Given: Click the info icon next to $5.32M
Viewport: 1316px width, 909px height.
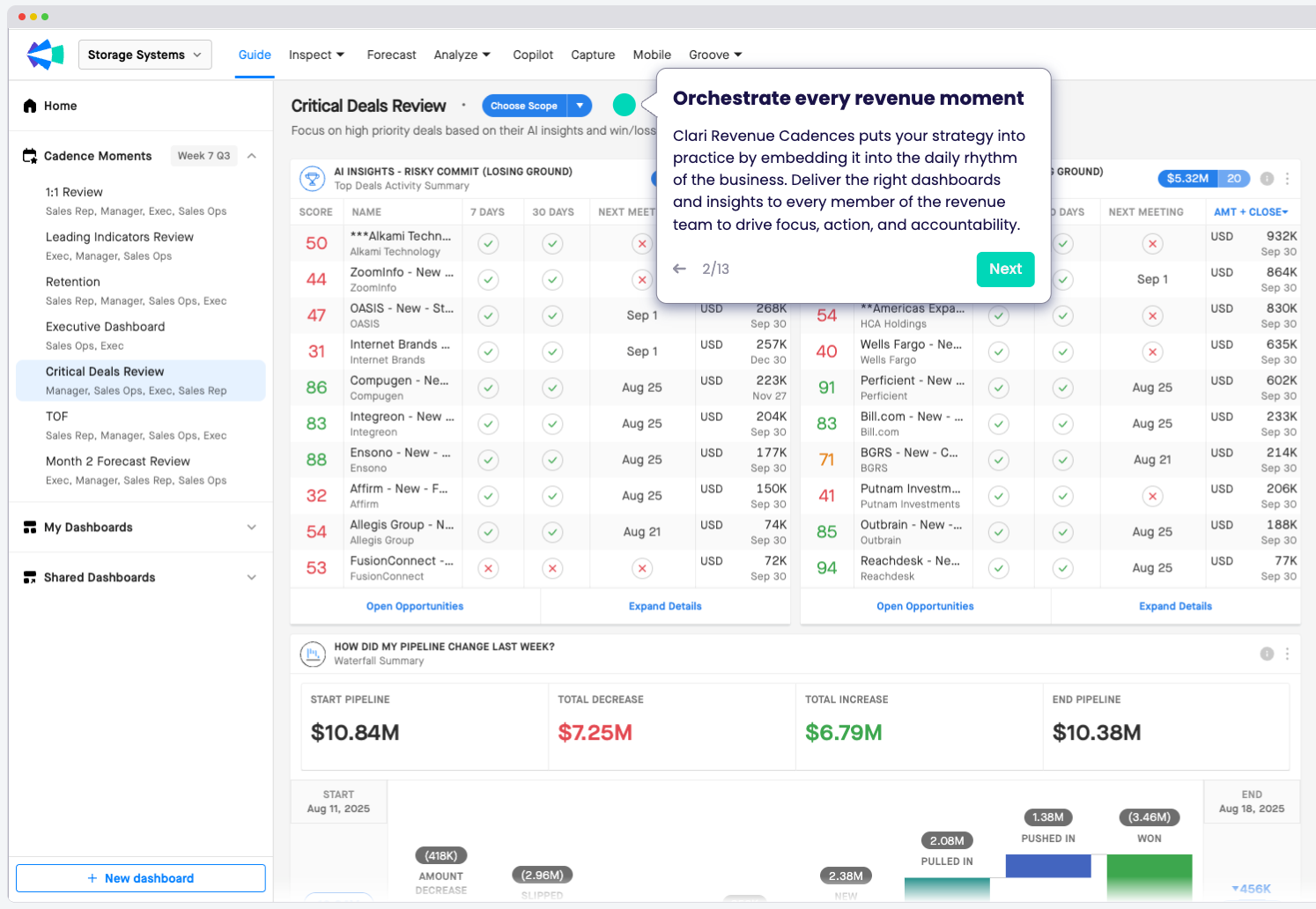Looking at the screenshot, I should [1267, 179].
